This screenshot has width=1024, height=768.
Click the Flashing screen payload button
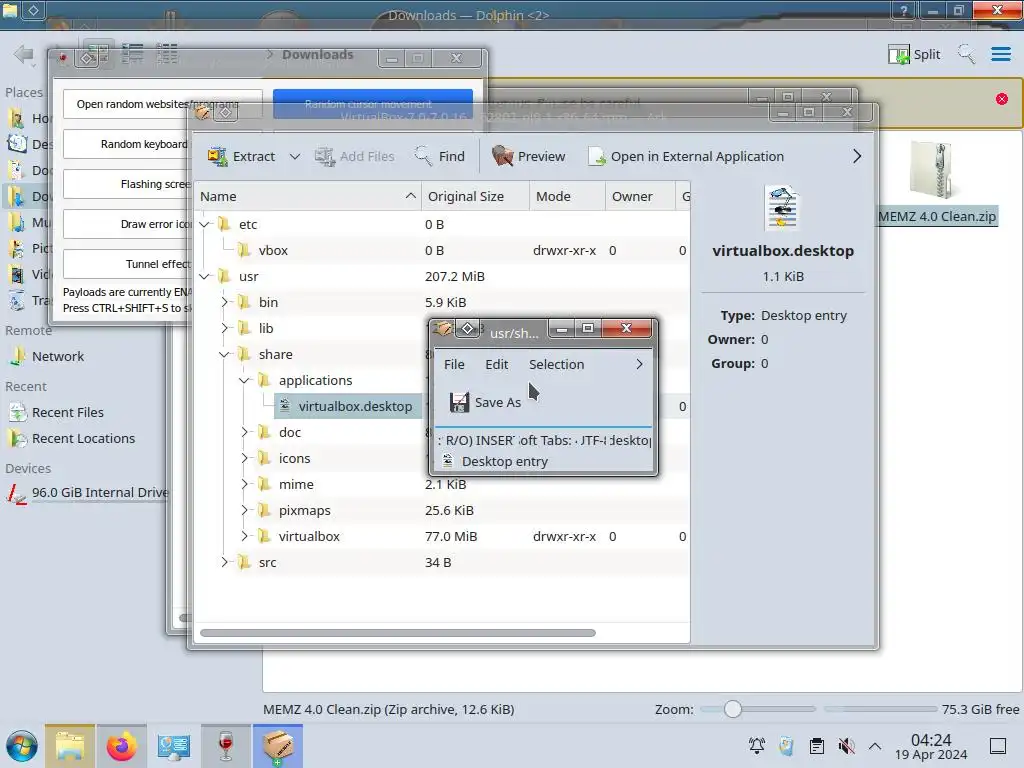click(127, 184)
